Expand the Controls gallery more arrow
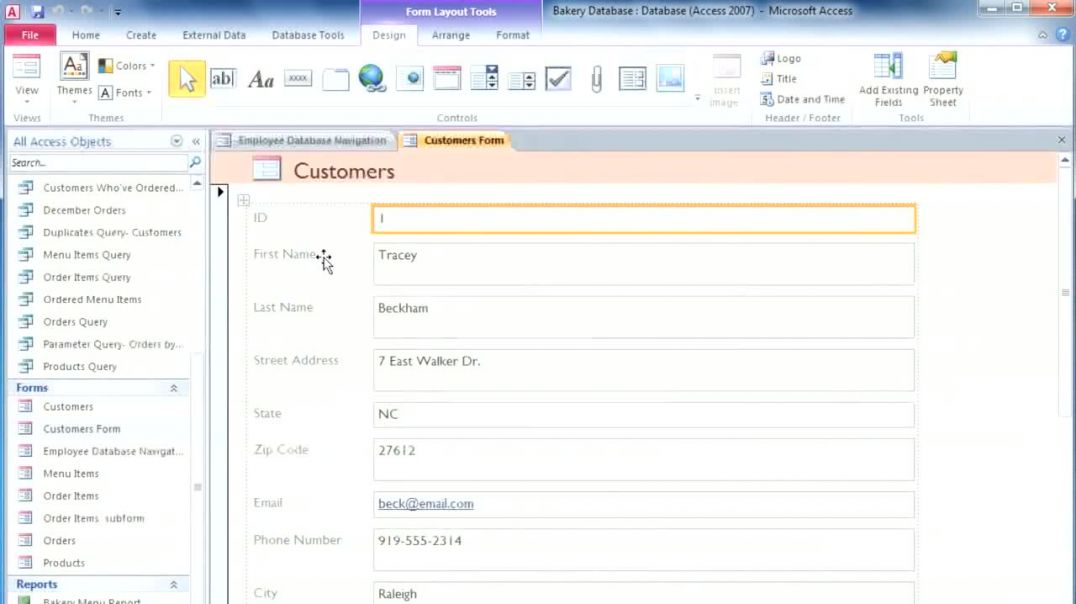This screenshot has height=604, width=1076. click(x=697, y=98)
